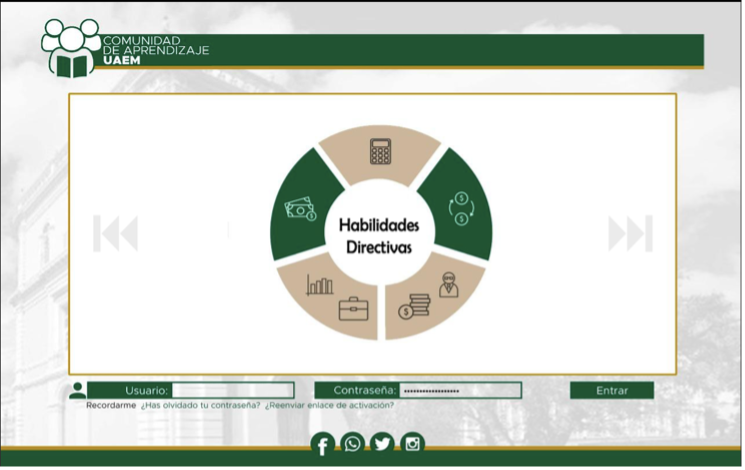This screenshot has width=745, height=470.
Task: Click the Habilidades Directivas center circle
Action: click(x=379, y=235)
